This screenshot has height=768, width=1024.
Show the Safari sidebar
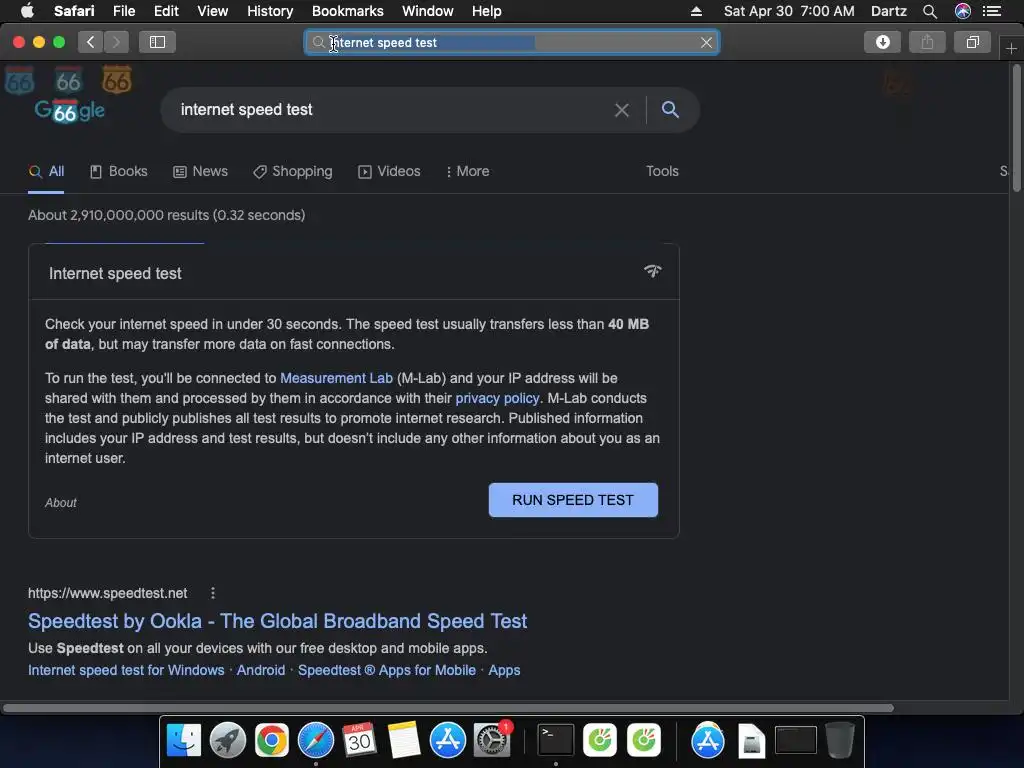[157, 42]
